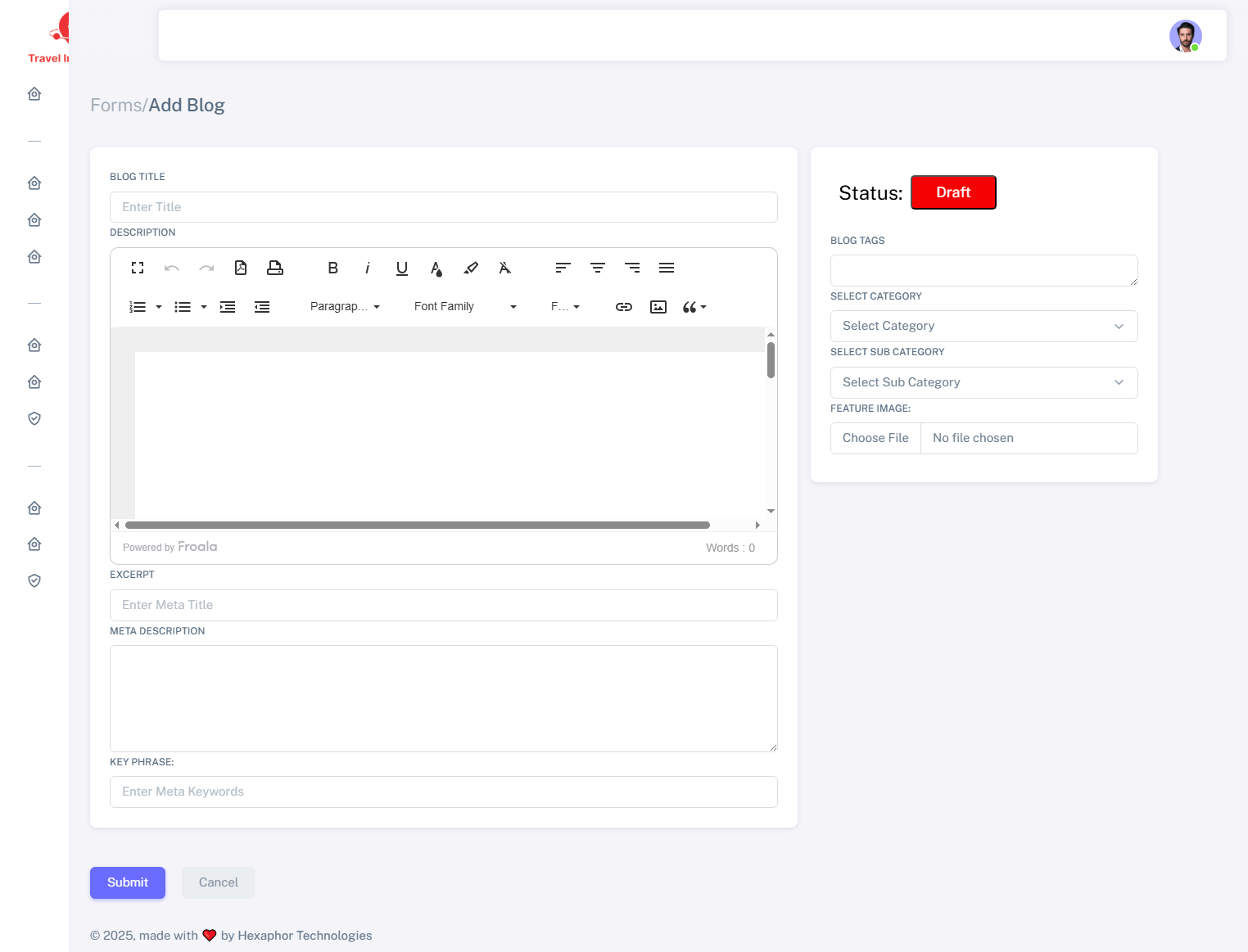Export description as PDF
This screenshot has width=1248, height=952.
pyautogui.click(x=241, y=268)
